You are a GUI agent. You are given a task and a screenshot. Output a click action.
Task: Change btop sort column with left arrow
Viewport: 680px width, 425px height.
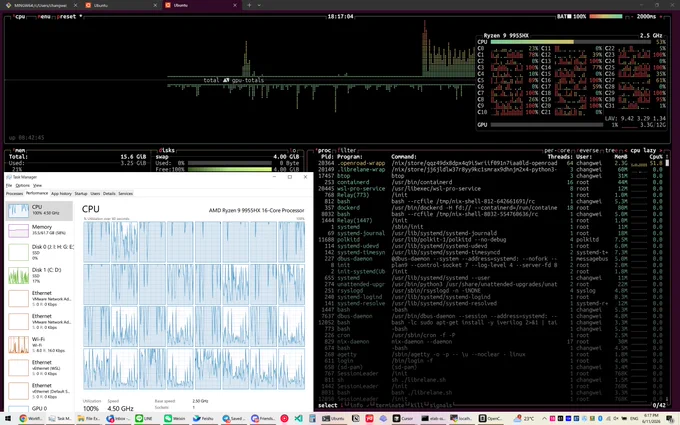625,150
